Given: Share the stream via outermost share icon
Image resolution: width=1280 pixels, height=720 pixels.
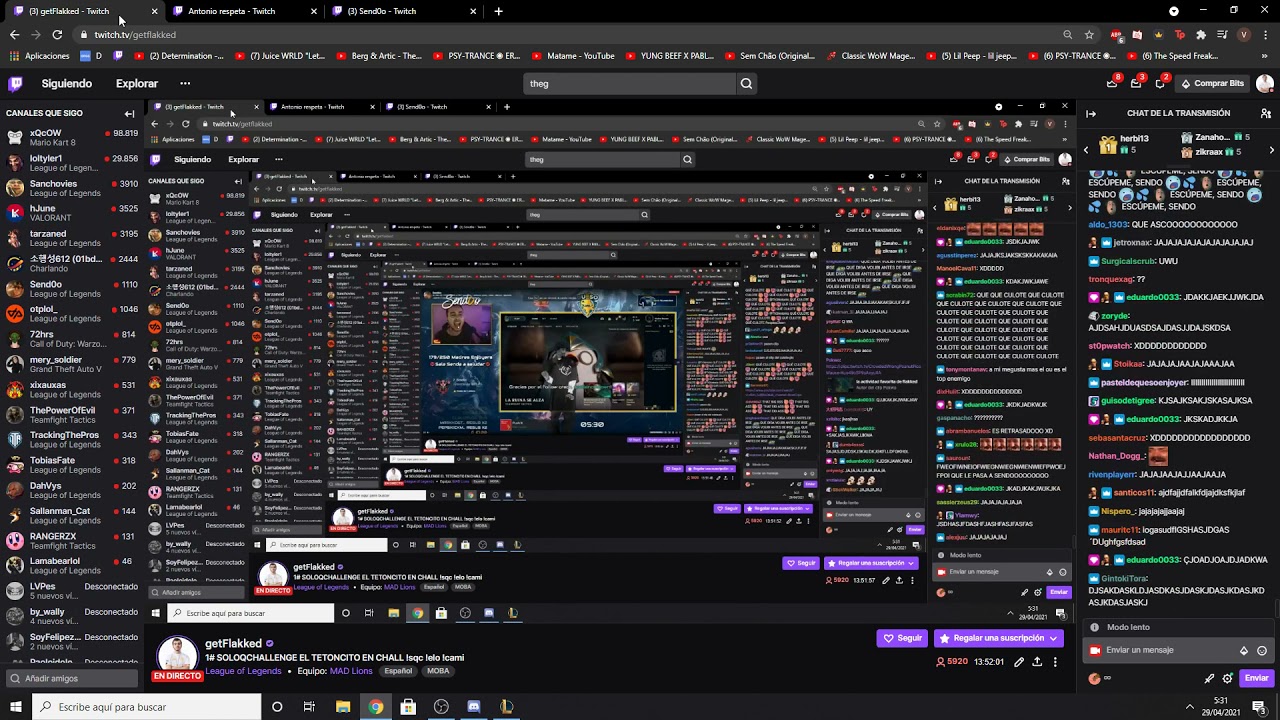Looking at the screenshot, I should point(1037,662).
